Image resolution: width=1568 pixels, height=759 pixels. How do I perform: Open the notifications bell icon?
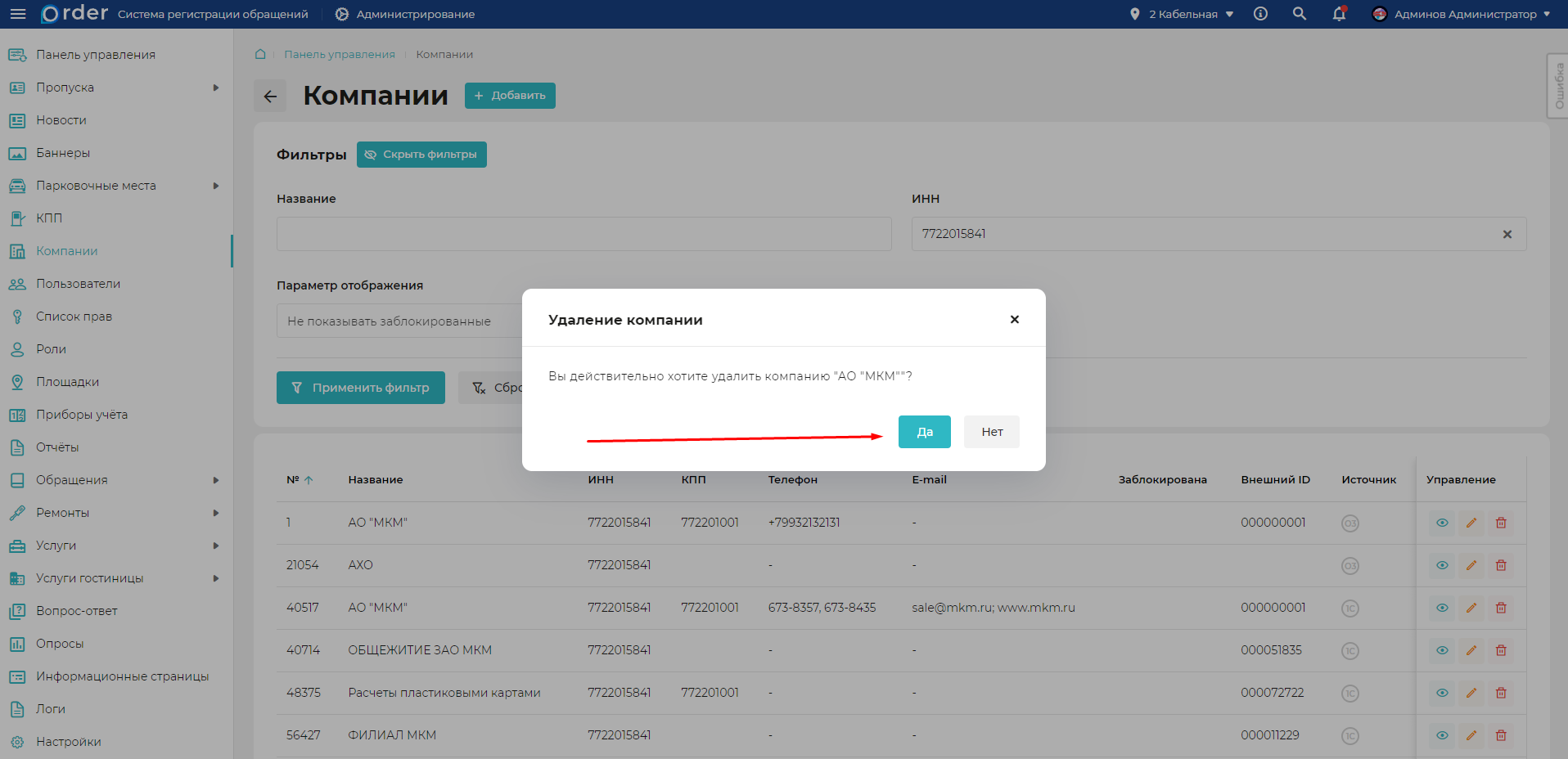[1339, 14]
